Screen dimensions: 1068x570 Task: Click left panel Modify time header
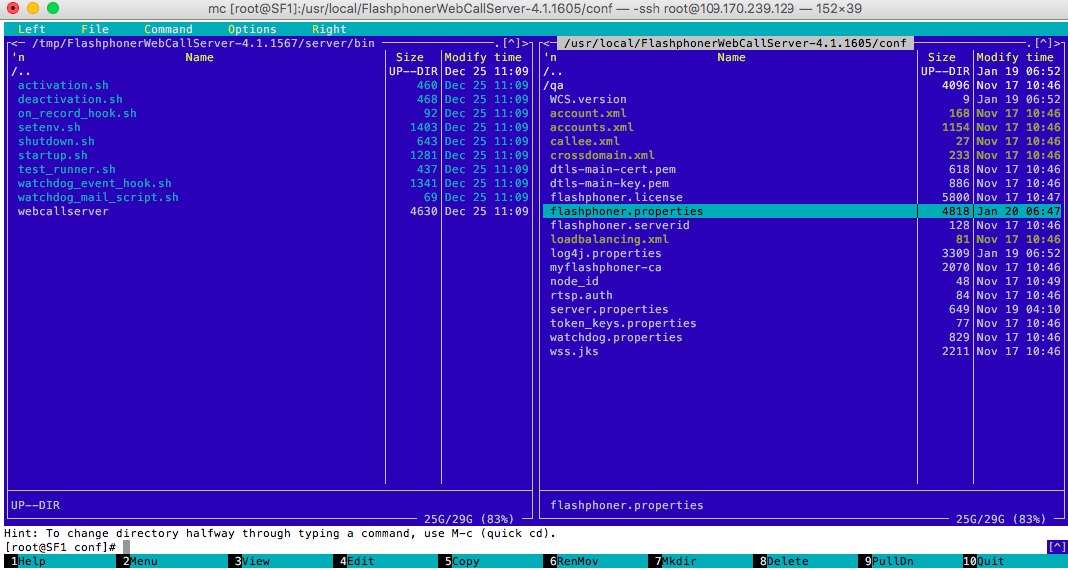point(483,58)
